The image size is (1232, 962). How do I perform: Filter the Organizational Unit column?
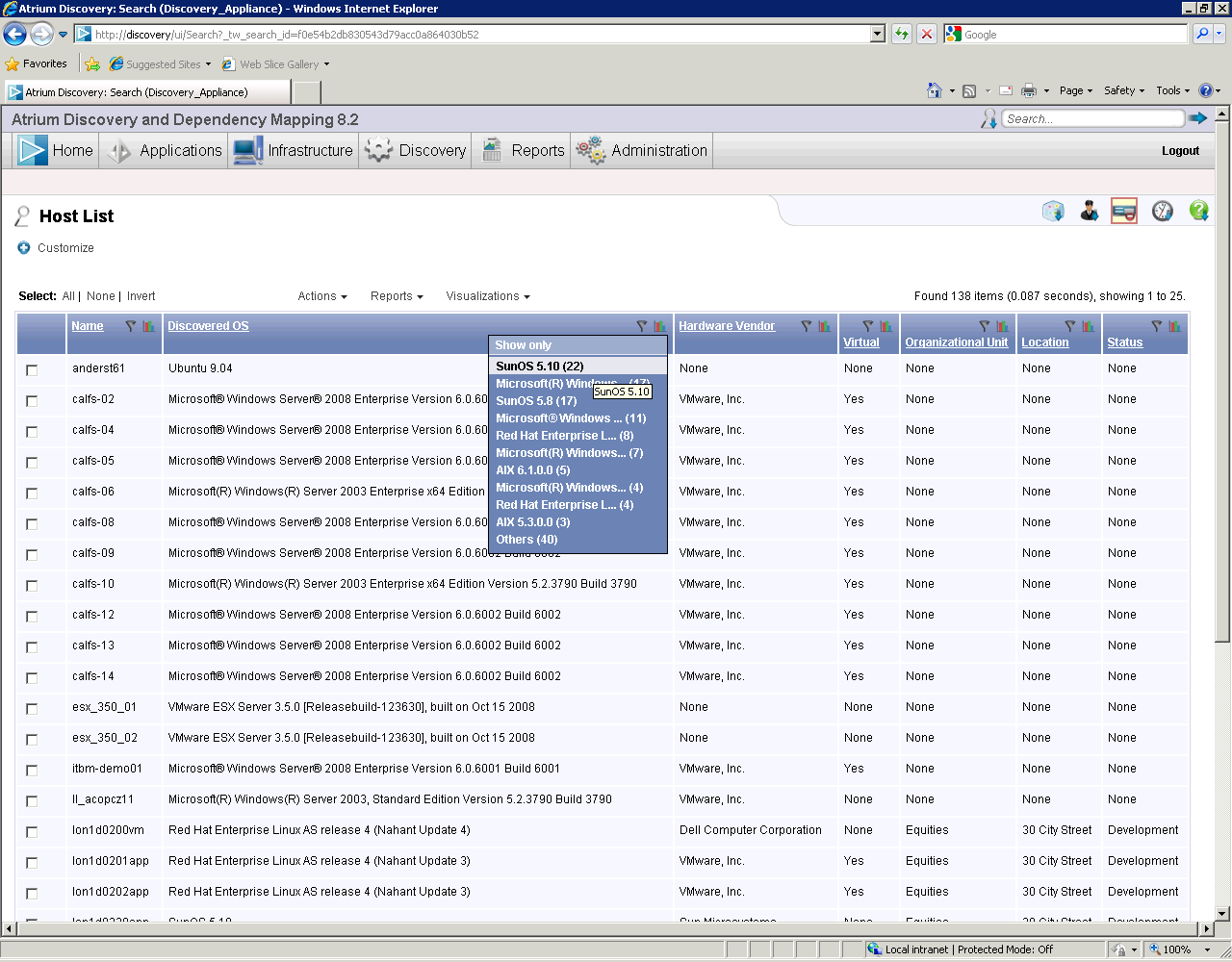pos(985,326)
